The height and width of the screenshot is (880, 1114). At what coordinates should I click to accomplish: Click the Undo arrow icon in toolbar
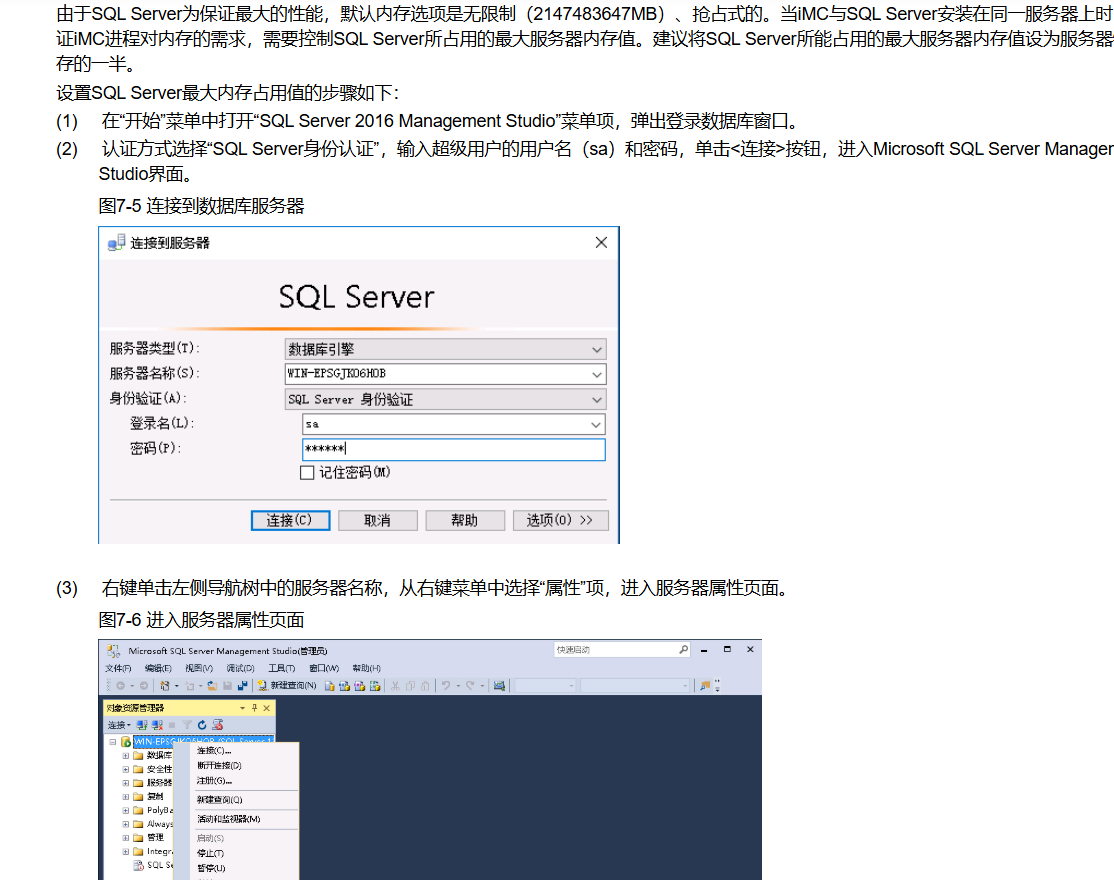point(445,685)
